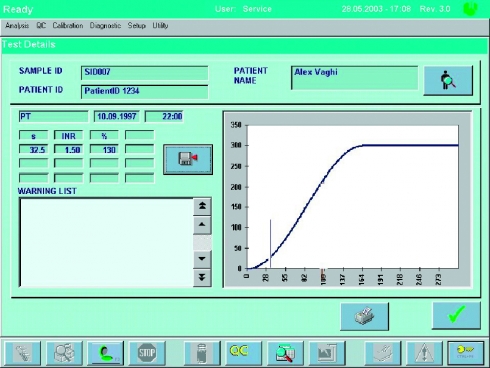The image size is (490, 368).
Task: Click the patient search magnifier icon
Action: coord(448,81)
